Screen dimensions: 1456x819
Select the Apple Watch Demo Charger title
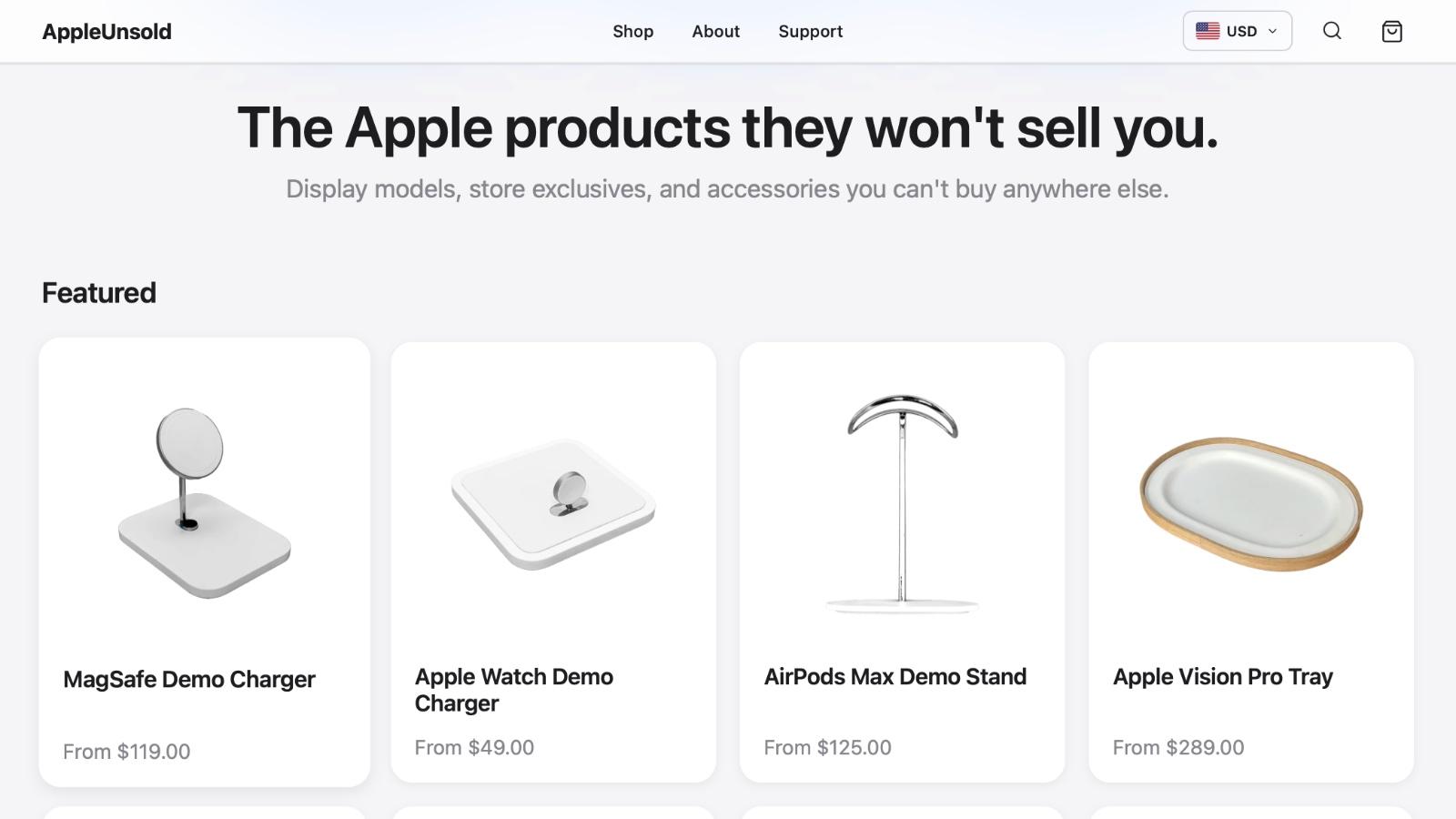(x=513, y=690)
